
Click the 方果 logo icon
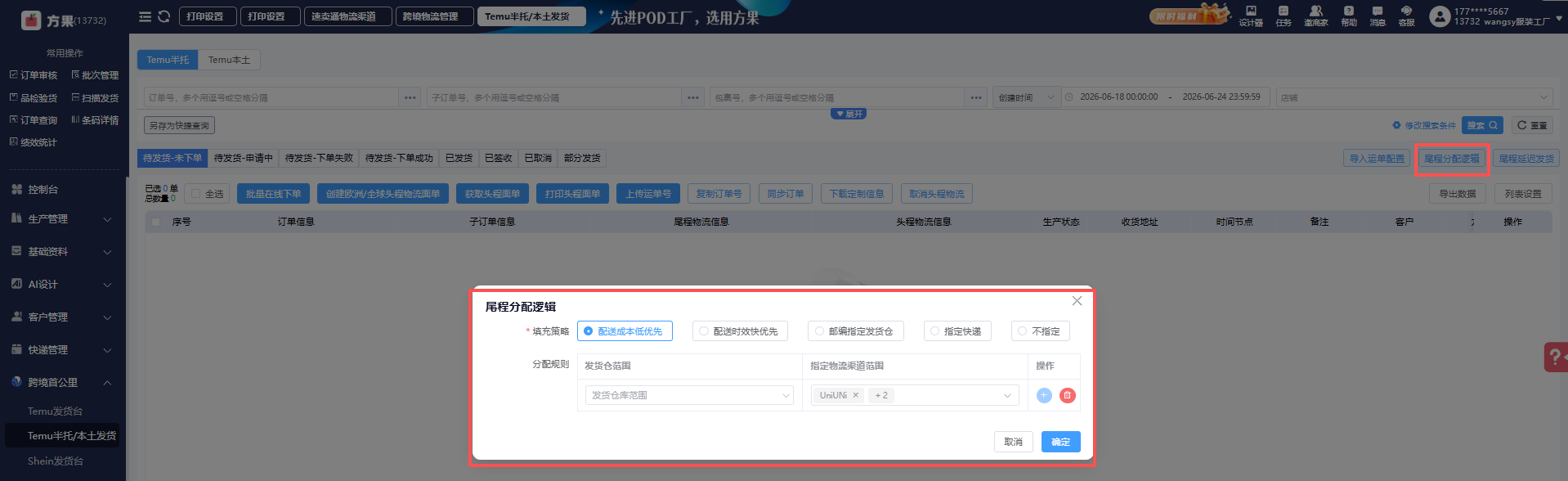point(31,20)
